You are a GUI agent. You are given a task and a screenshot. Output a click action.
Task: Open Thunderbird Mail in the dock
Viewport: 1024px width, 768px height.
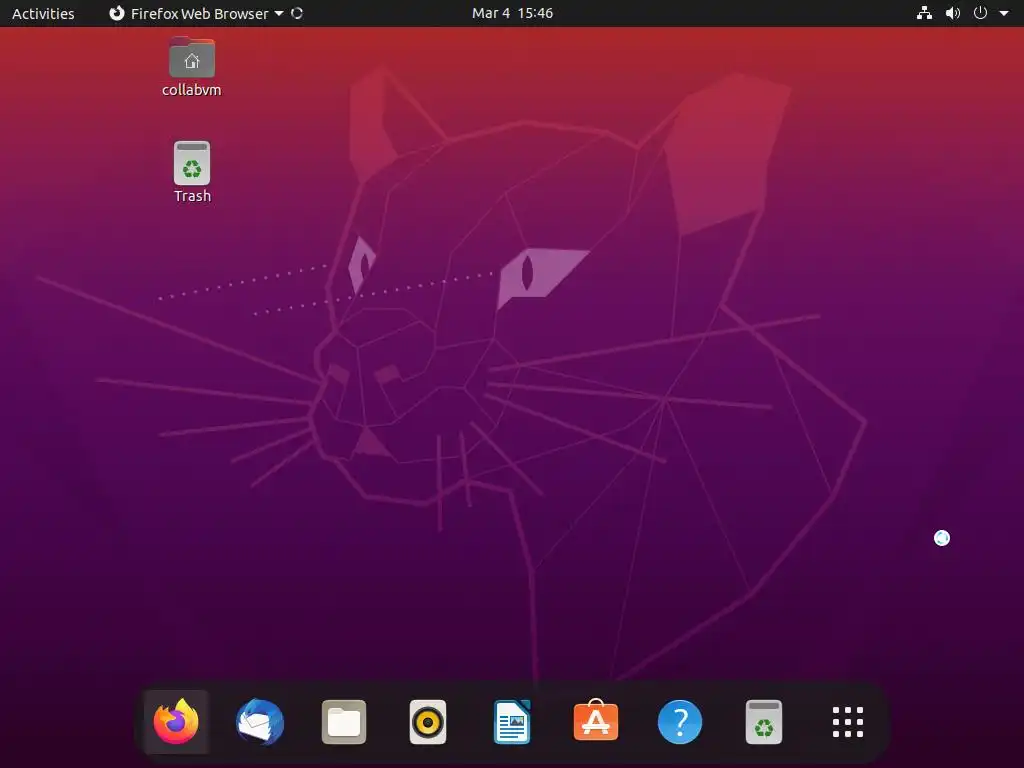260,722
